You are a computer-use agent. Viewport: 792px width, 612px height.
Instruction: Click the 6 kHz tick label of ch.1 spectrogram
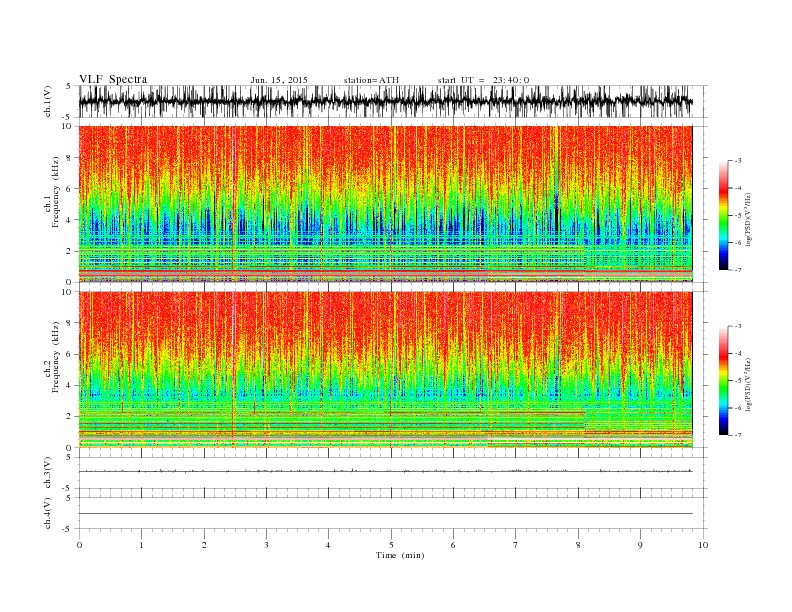(x=69, y=189)
